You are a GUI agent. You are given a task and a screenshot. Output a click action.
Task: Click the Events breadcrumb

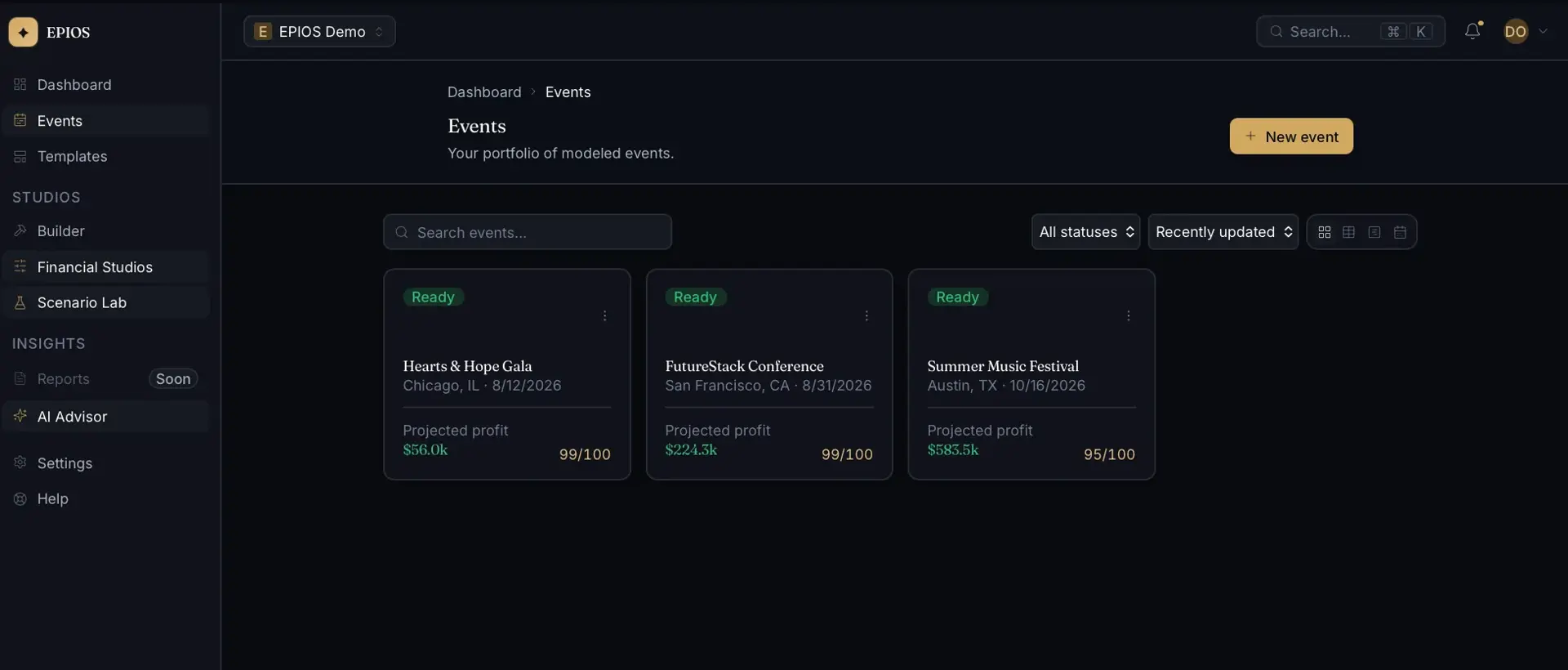pos(568,92)
